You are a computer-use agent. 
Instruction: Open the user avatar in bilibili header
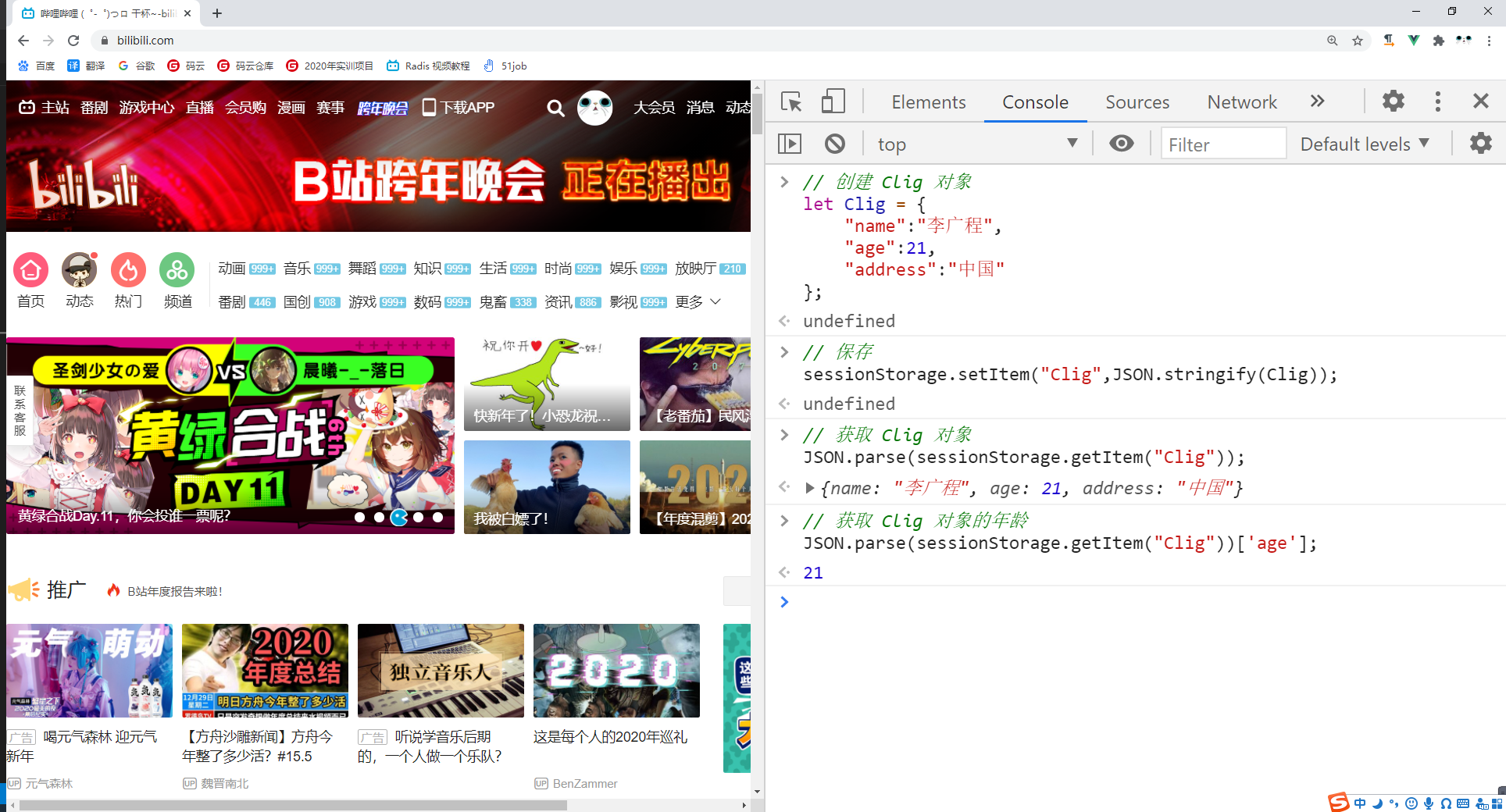click(x=594, y=107)
